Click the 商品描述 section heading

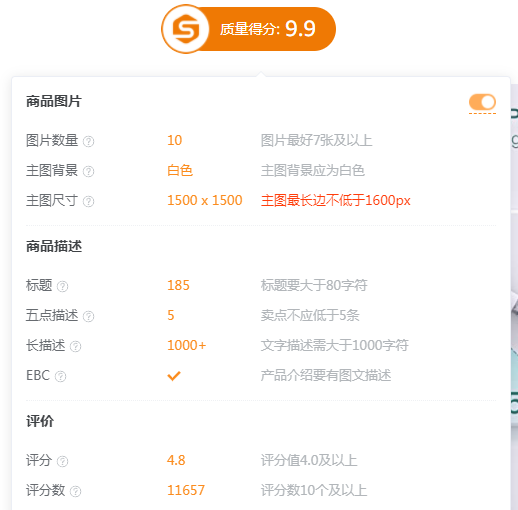(54, 246)
